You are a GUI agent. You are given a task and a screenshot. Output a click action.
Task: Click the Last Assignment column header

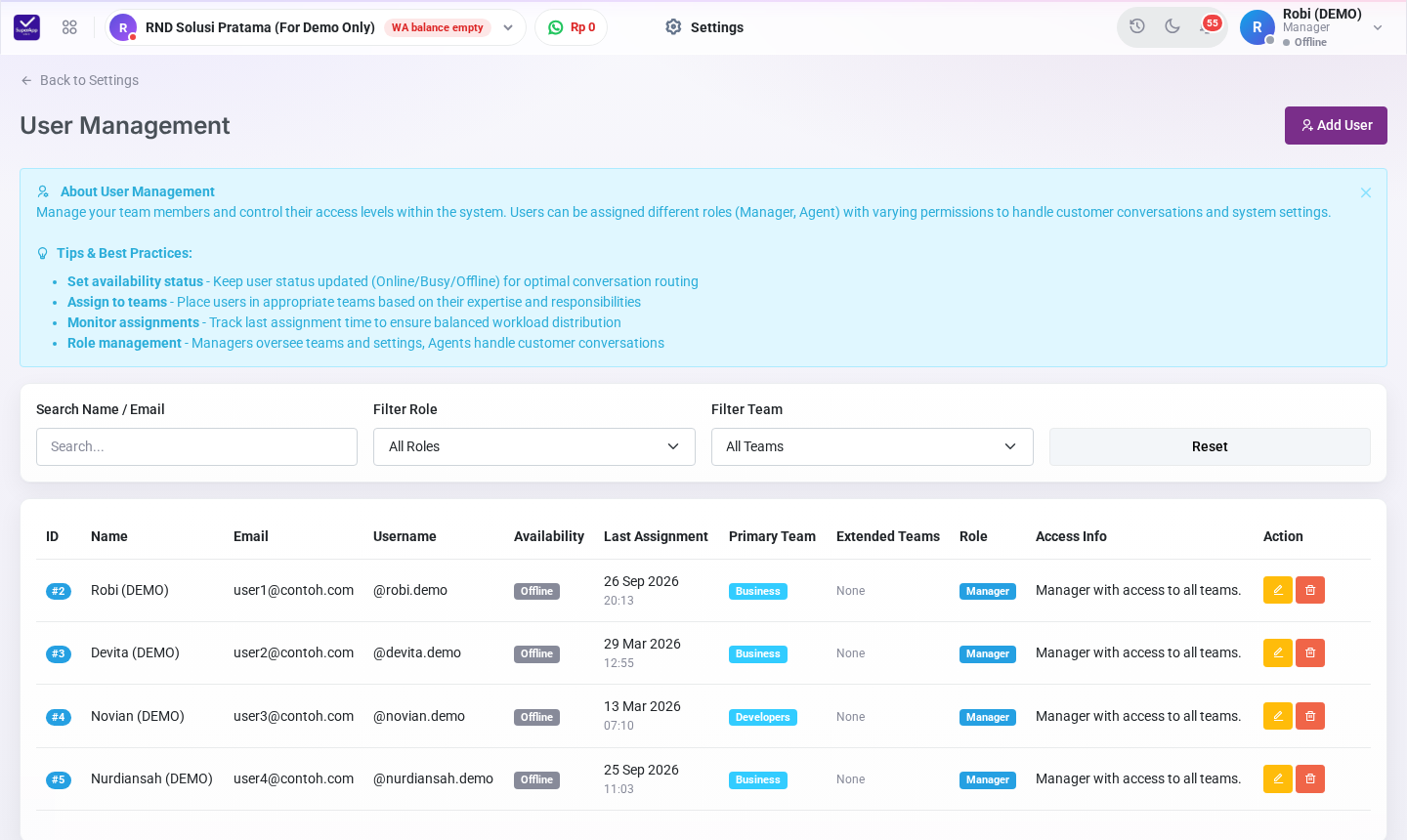(656, 536)
